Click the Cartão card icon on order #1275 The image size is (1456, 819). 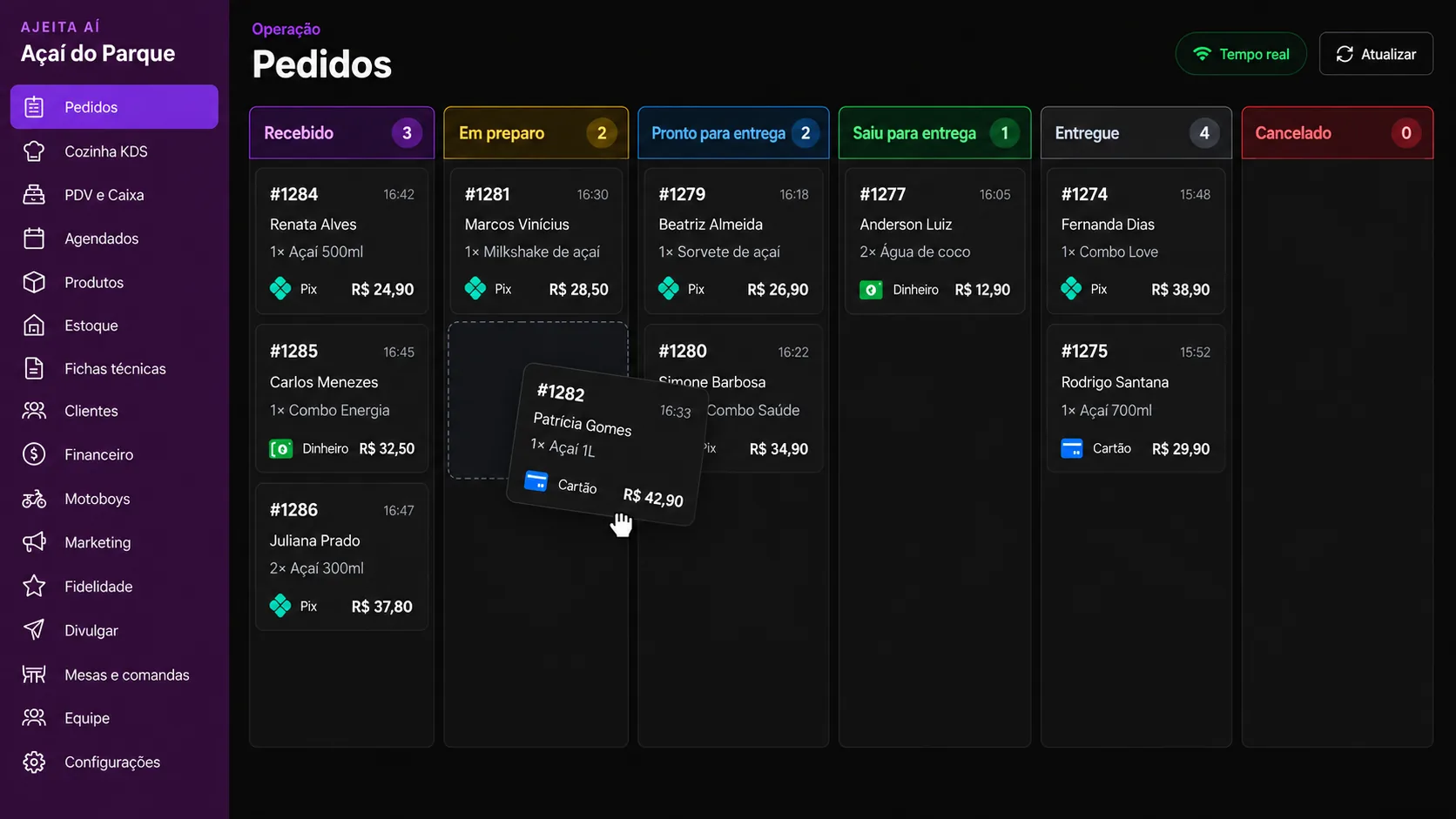point(1072,449)
